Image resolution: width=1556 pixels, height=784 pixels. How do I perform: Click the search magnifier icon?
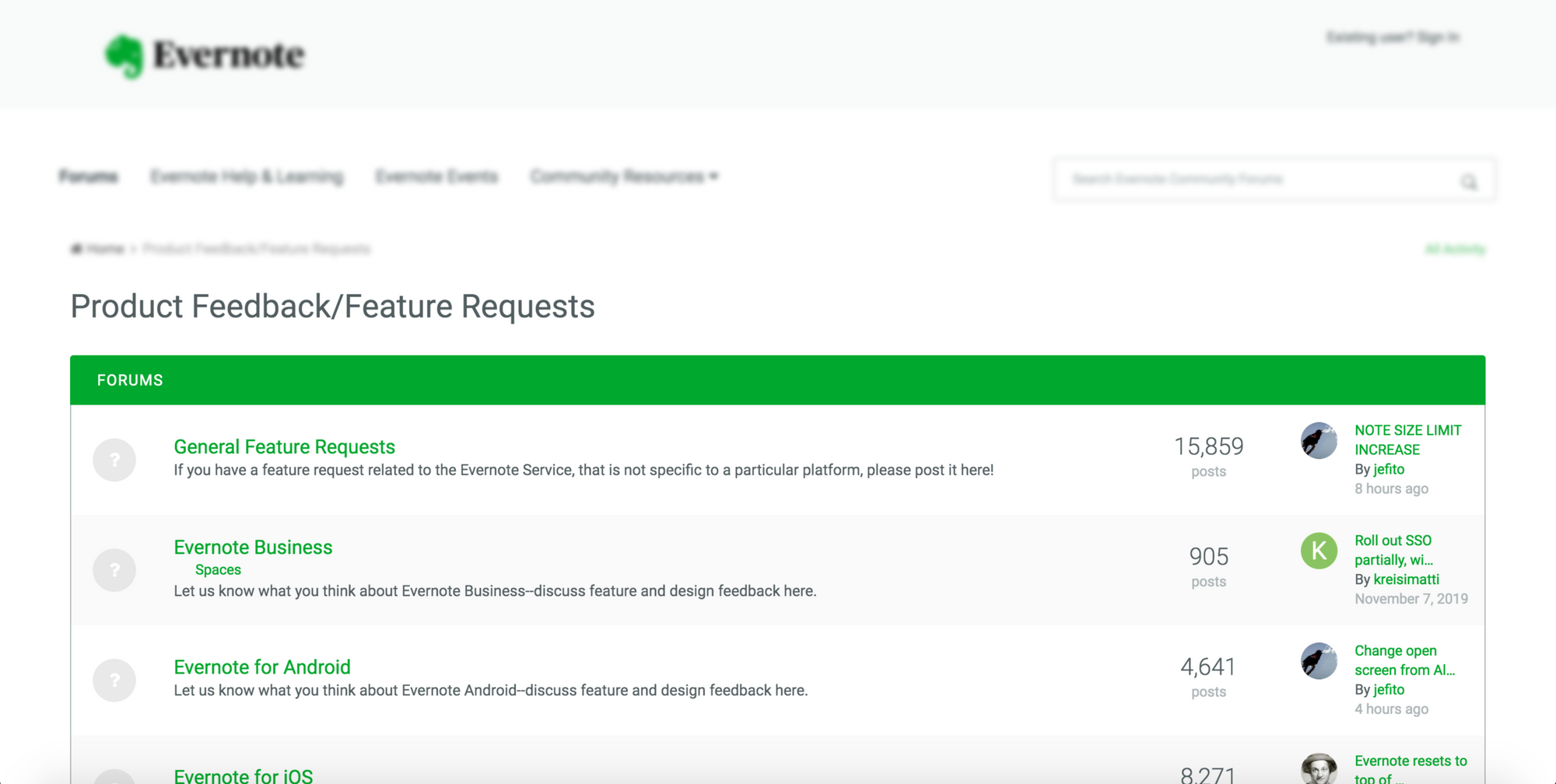click(1468, 181)
